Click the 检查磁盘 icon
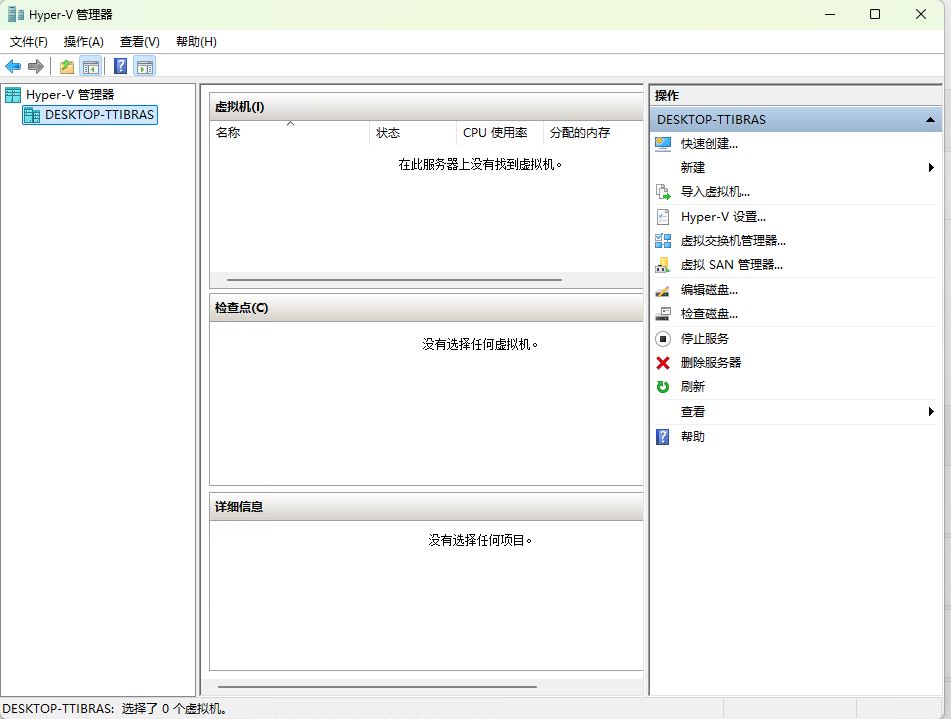Screen dimensions: 951x719 click(663, 314)
